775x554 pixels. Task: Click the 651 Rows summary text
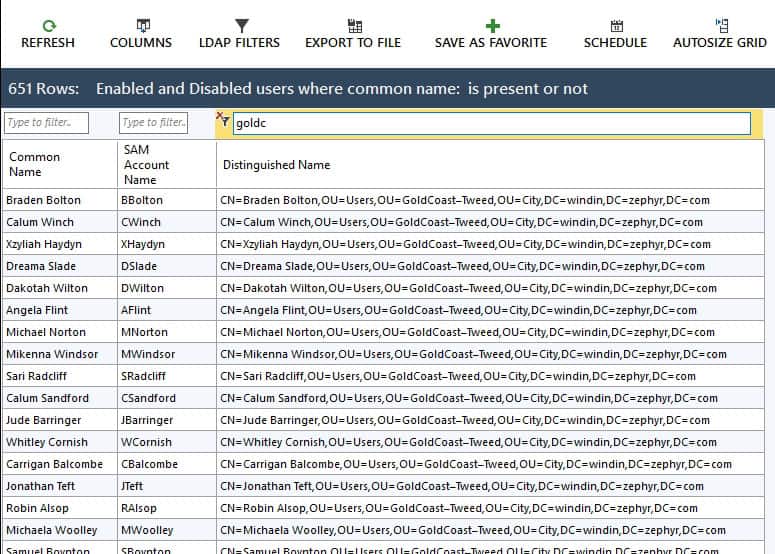pyautogui.click(x=43, y=88)
